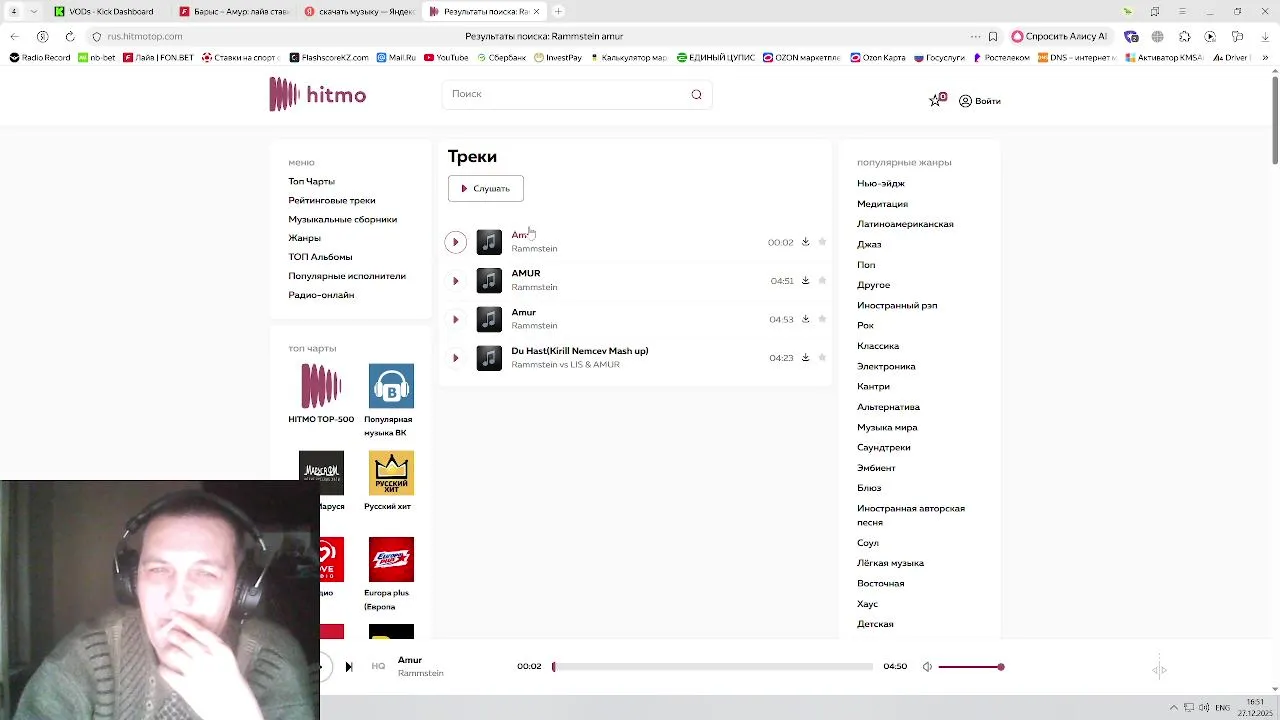Select the Восточная genre
The width and height of the screenshot is (1280, 720).
pyautogui.click(x=880, y=583)
